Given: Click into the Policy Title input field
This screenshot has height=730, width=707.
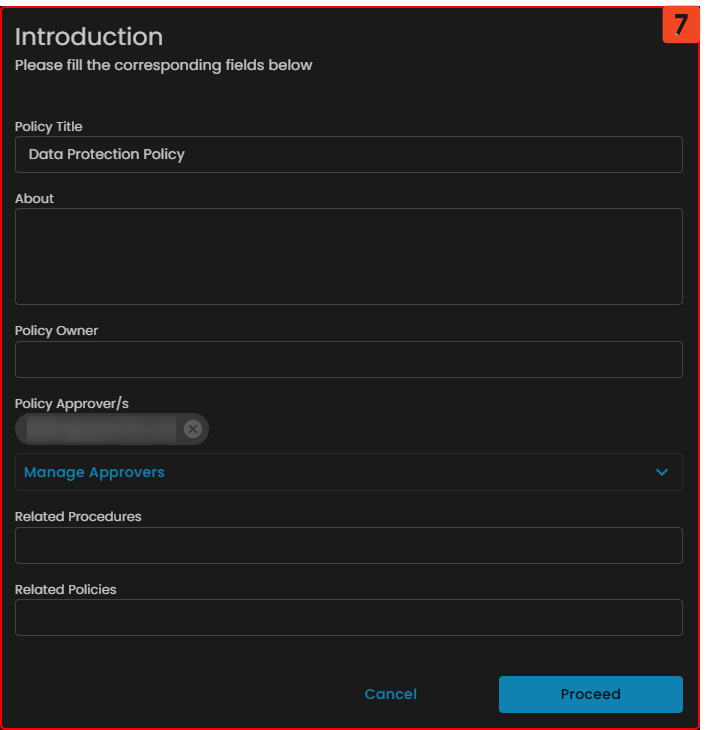Looking at the screenshot, I should click(348, 155).
